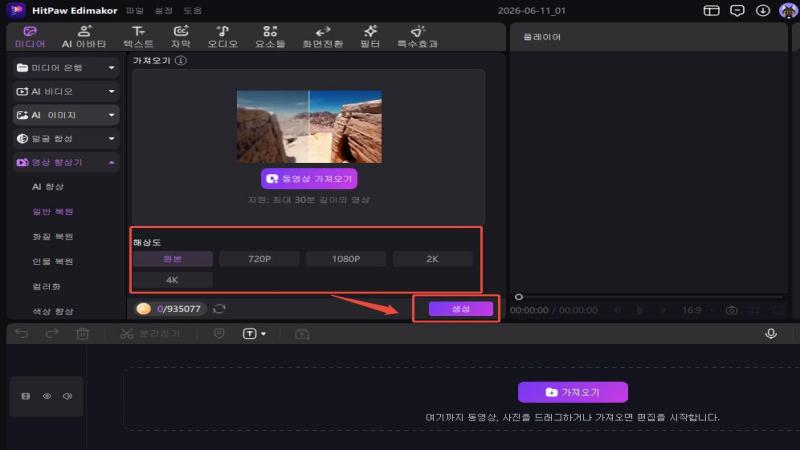This screenshot has width=800, height=450.
Task: Click the purple 생성 generate button
Action: tap(461, 309)
